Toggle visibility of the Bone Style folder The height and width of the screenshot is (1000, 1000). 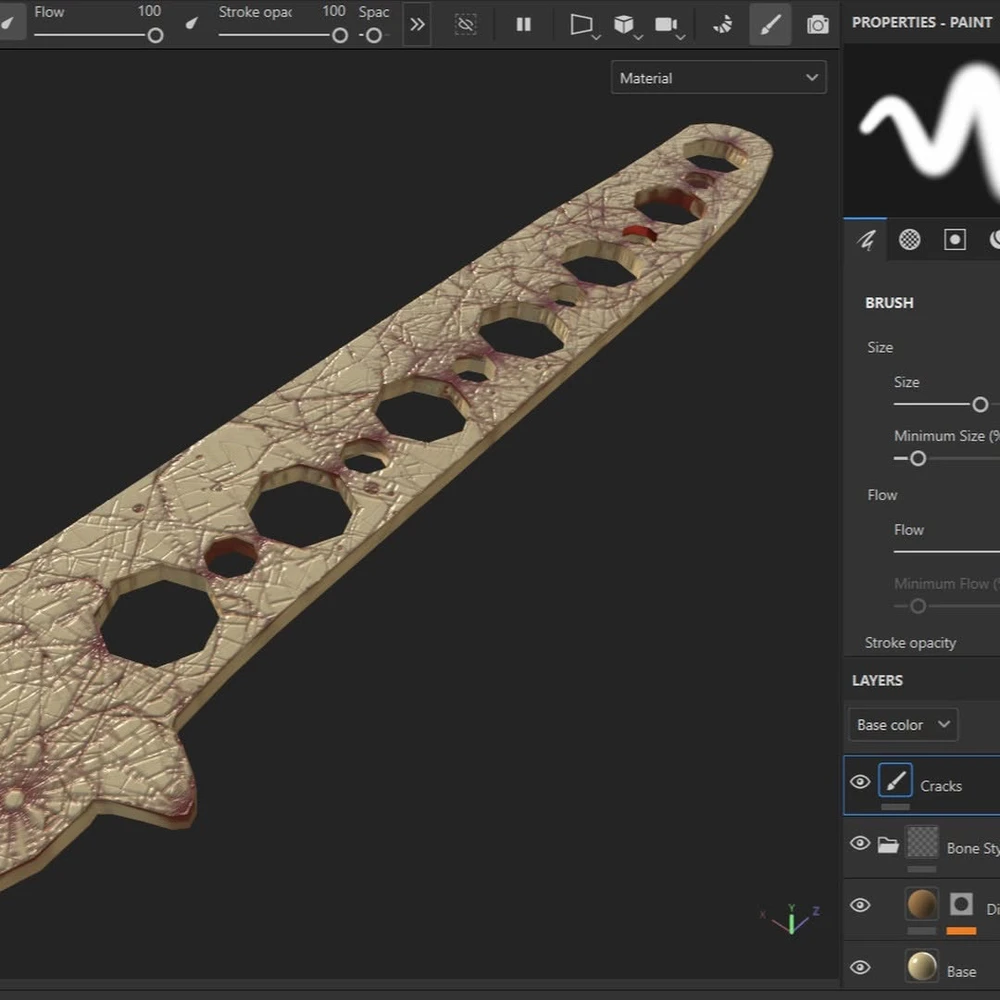pyautogui.click(x=860, y=844)
